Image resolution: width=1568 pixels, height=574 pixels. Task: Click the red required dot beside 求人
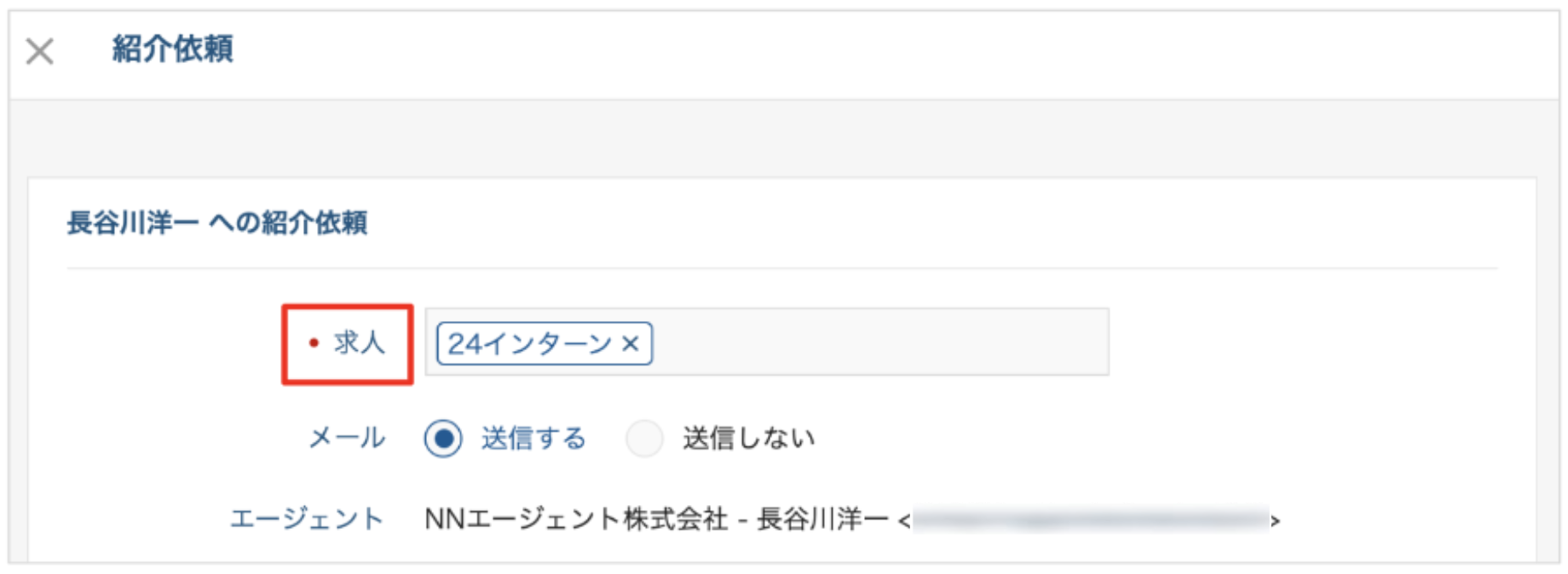314,343
